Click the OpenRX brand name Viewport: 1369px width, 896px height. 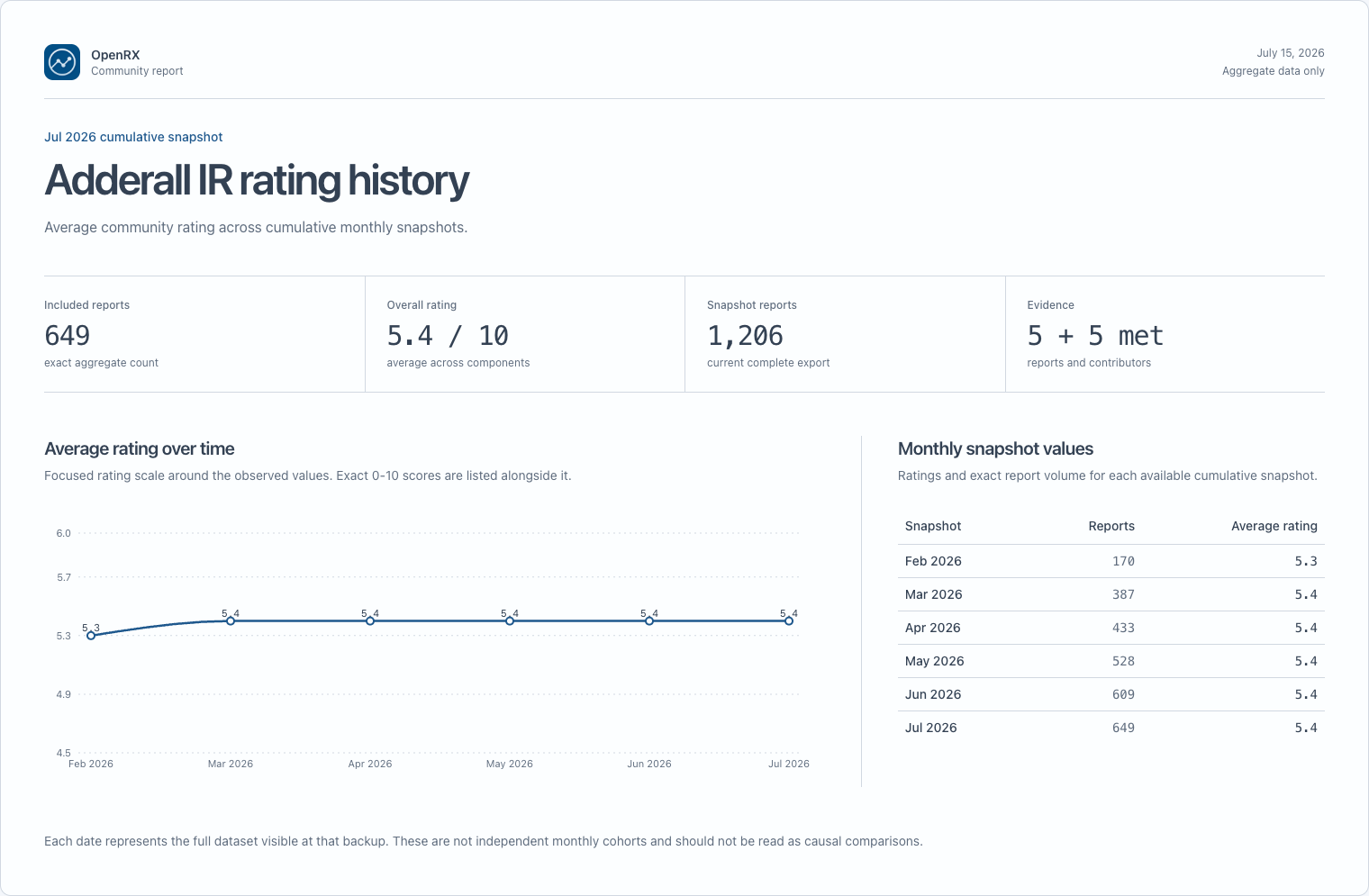[115, 55]
